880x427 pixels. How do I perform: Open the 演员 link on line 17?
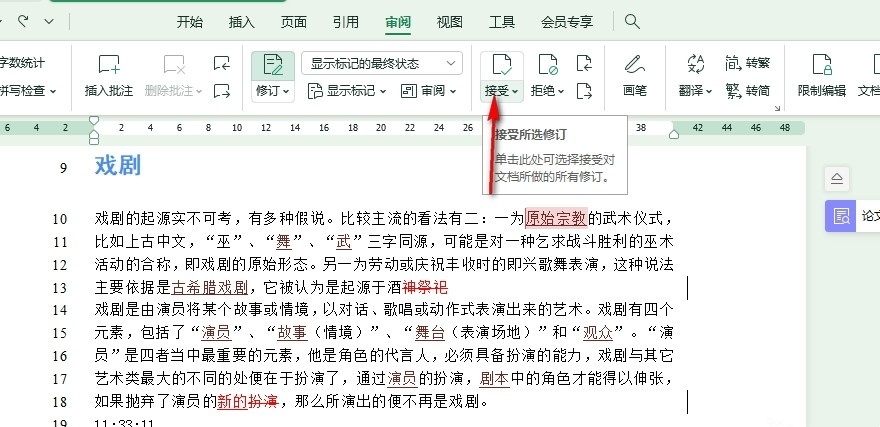402,379
